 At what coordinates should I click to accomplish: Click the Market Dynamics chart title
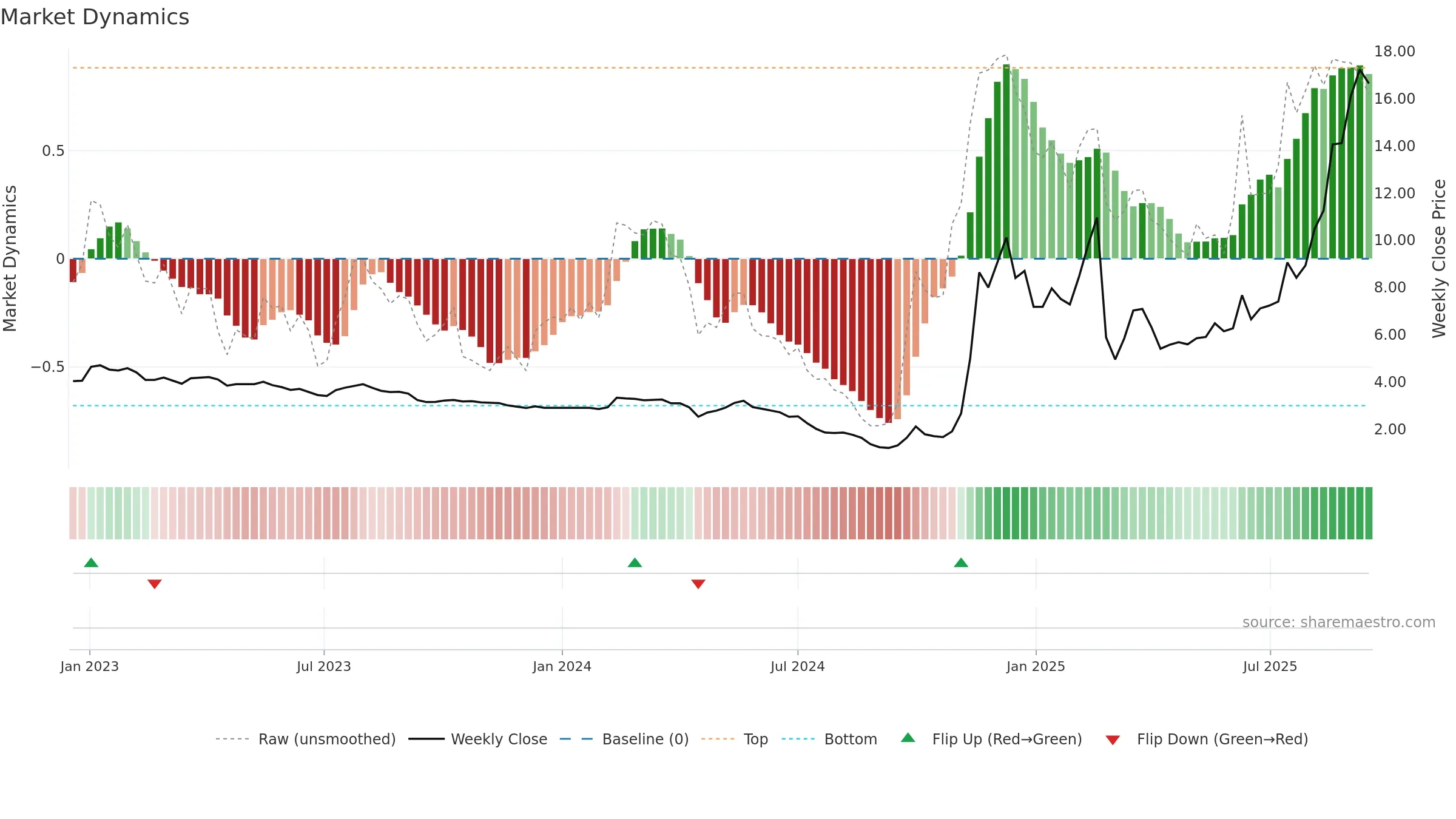(x=95, y=17)
